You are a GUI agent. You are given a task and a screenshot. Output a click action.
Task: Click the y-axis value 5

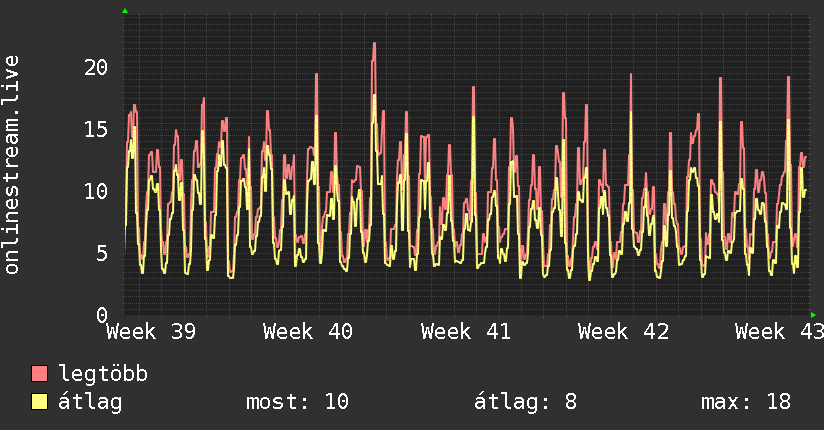[102, 253]
